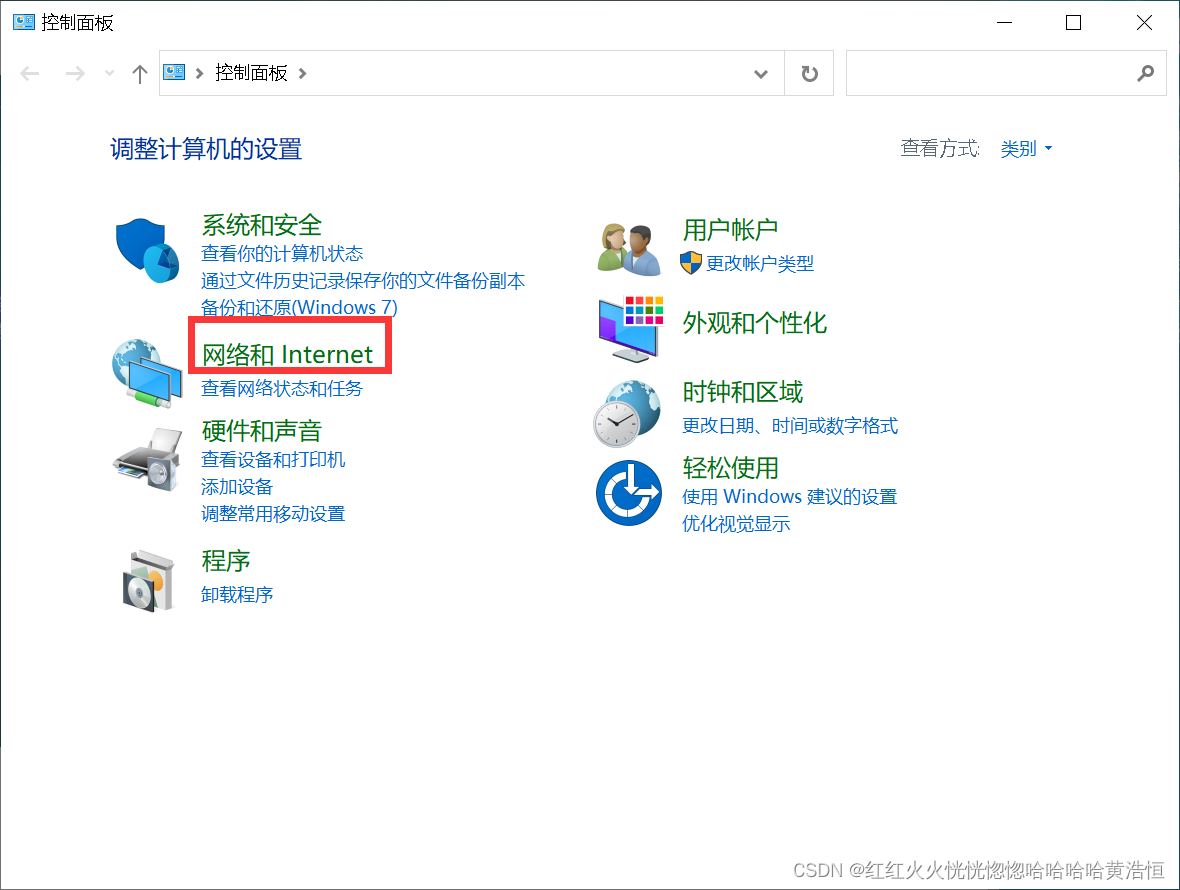
Task: Click into the Control Panel search box
Action: pyautogui.click(x=1006, y=73)
